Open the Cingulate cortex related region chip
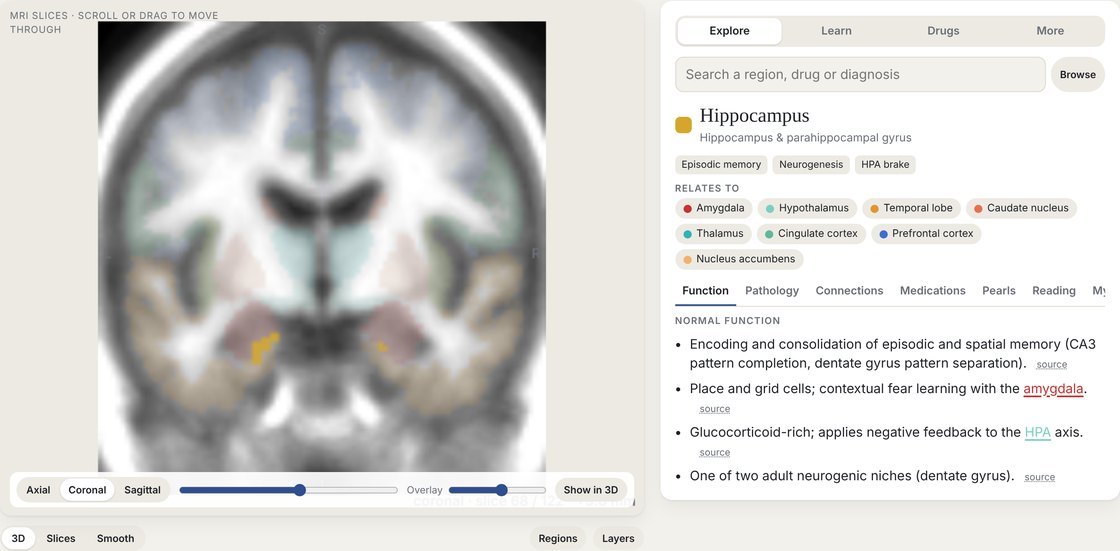The width and height of the screenshot is (1120, 551). [811, 234]
